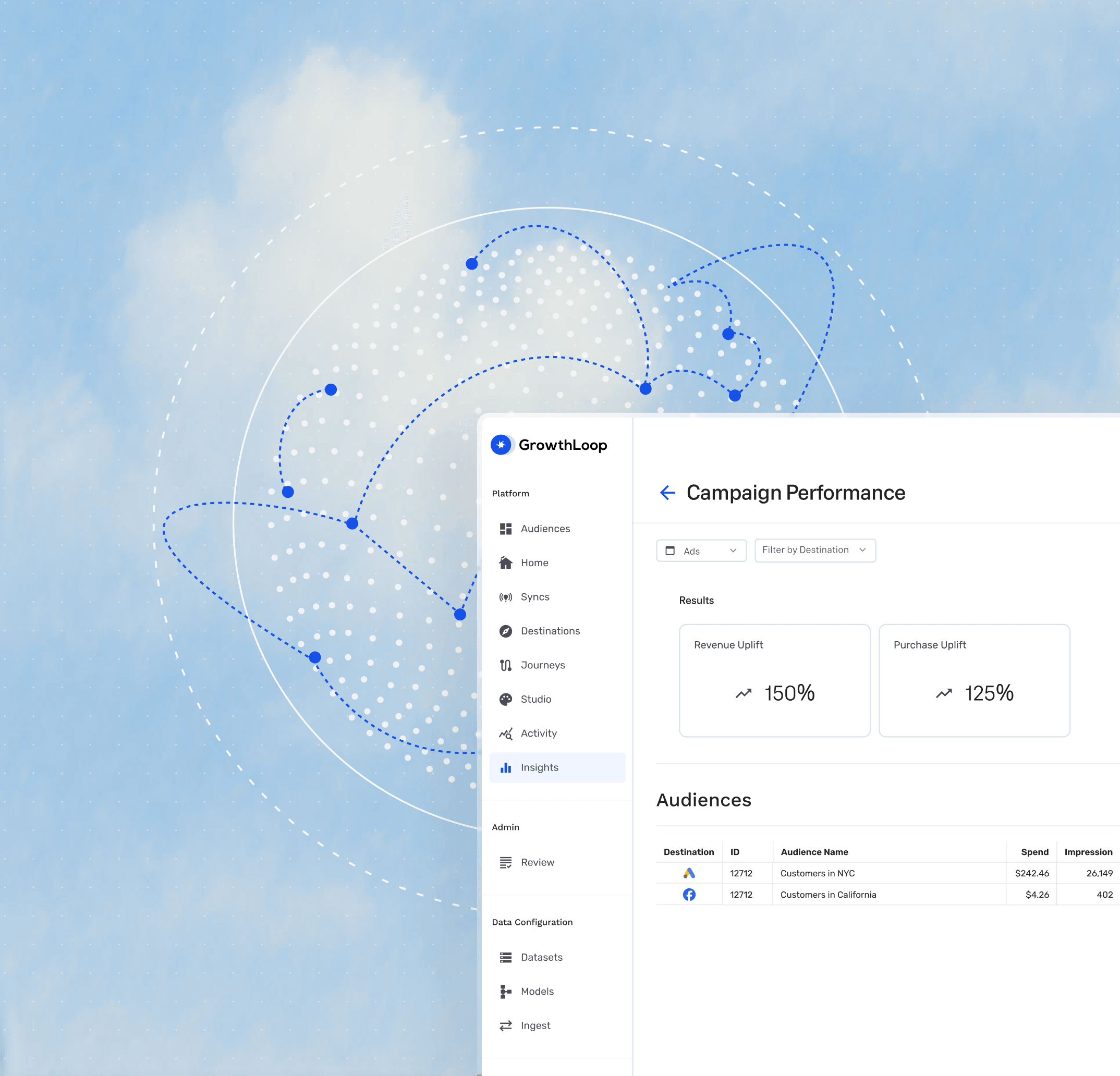This screenshot has width=1120, height=1076.
Task: Click the Studio palette icon
Action: 505,700
